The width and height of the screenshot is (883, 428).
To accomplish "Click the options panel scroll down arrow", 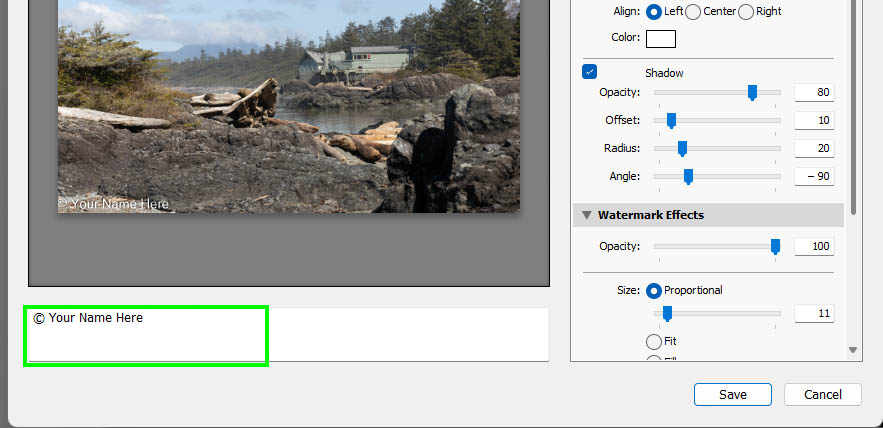I will (853, 350).
